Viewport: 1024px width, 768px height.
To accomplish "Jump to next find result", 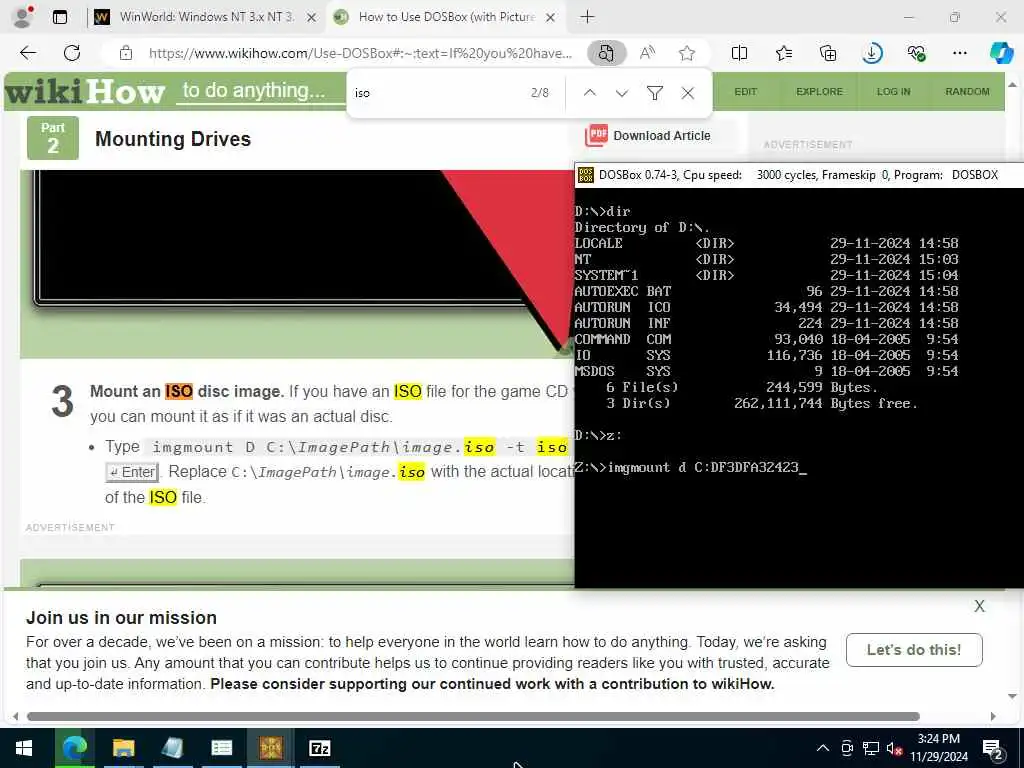I will [x=622, y=93].
